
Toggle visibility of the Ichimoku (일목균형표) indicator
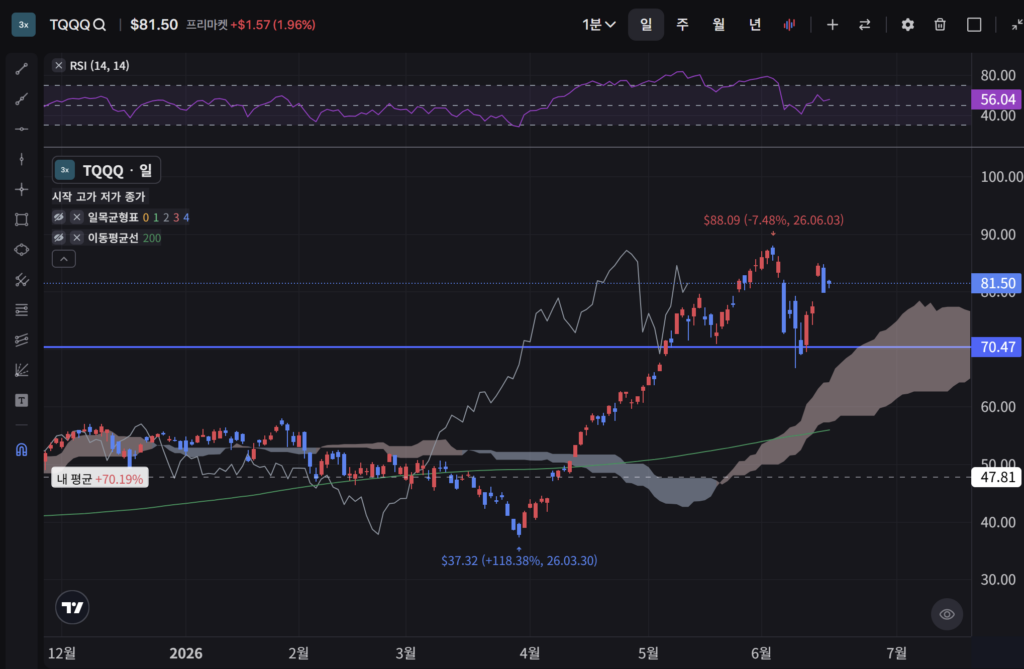point(59,217)
